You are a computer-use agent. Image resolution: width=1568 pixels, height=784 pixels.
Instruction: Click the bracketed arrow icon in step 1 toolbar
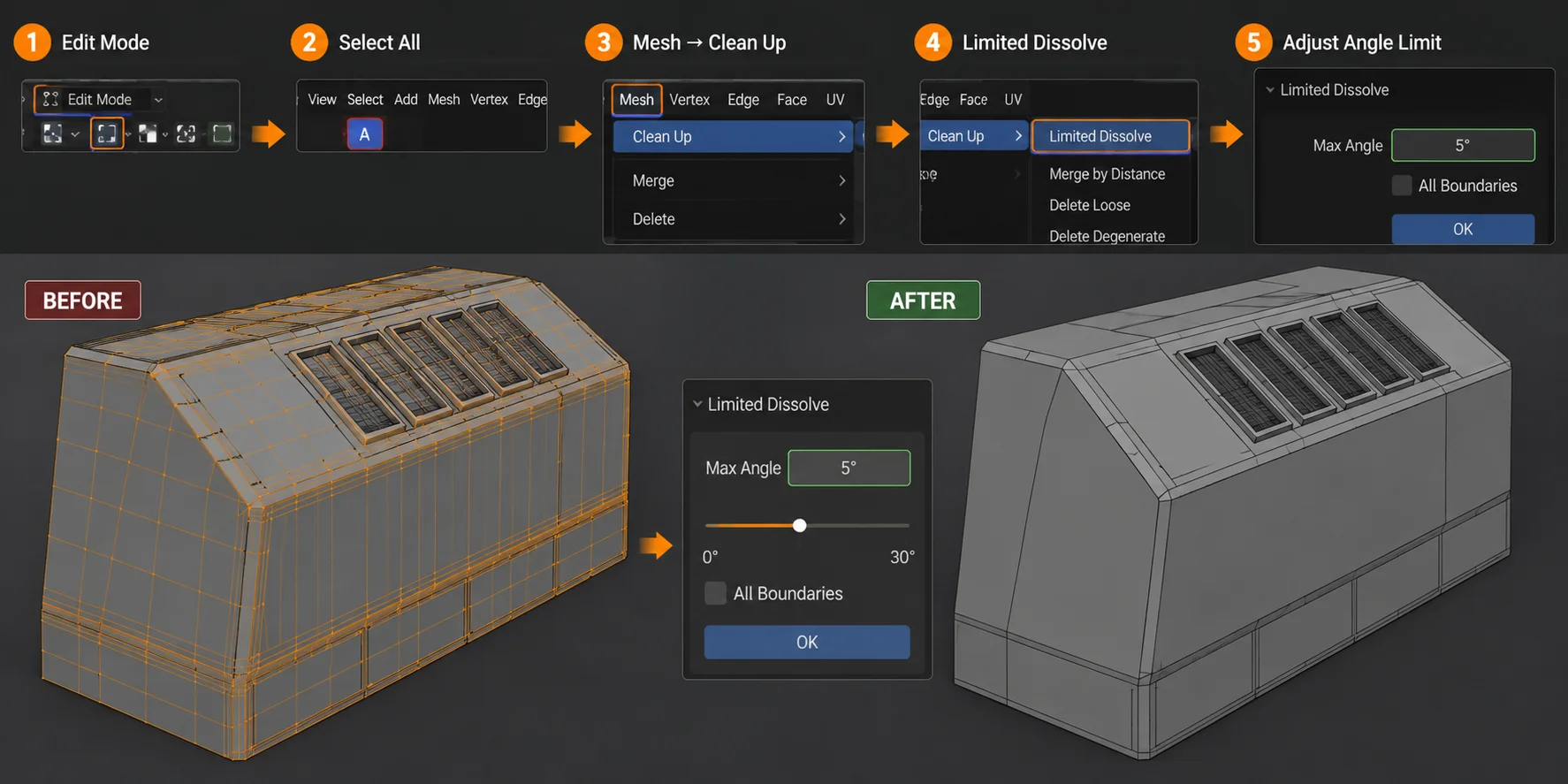tap(186, 133)
